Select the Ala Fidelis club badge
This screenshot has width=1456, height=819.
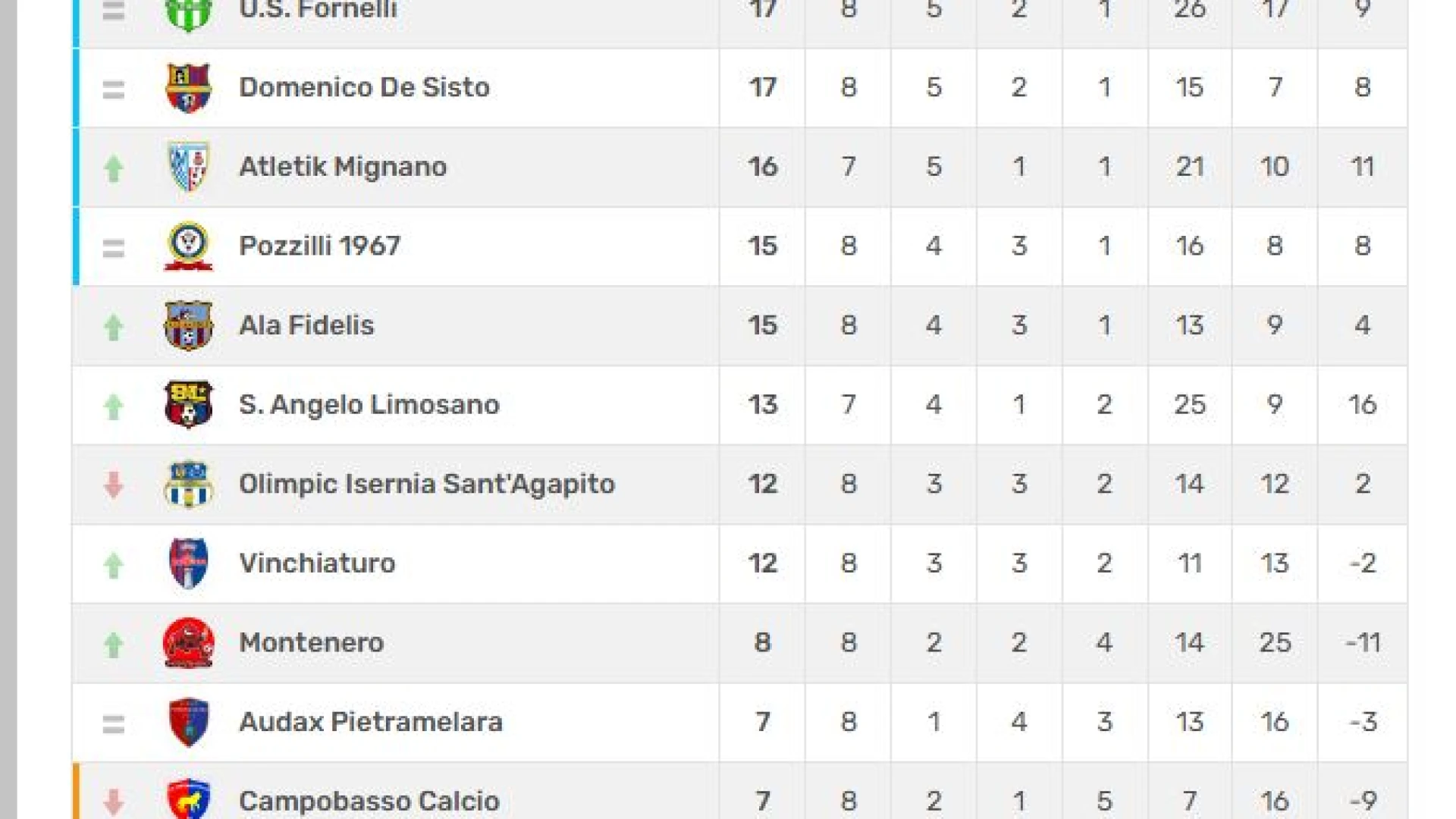tap(188, 326)
